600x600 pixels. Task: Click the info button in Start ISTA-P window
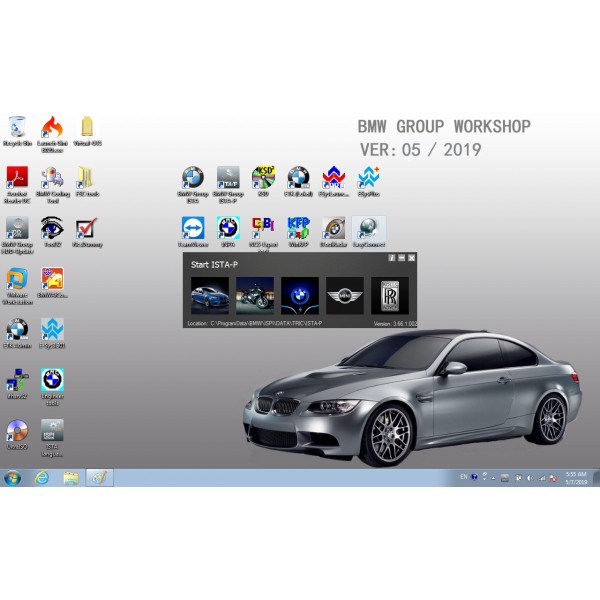[391, 258]
